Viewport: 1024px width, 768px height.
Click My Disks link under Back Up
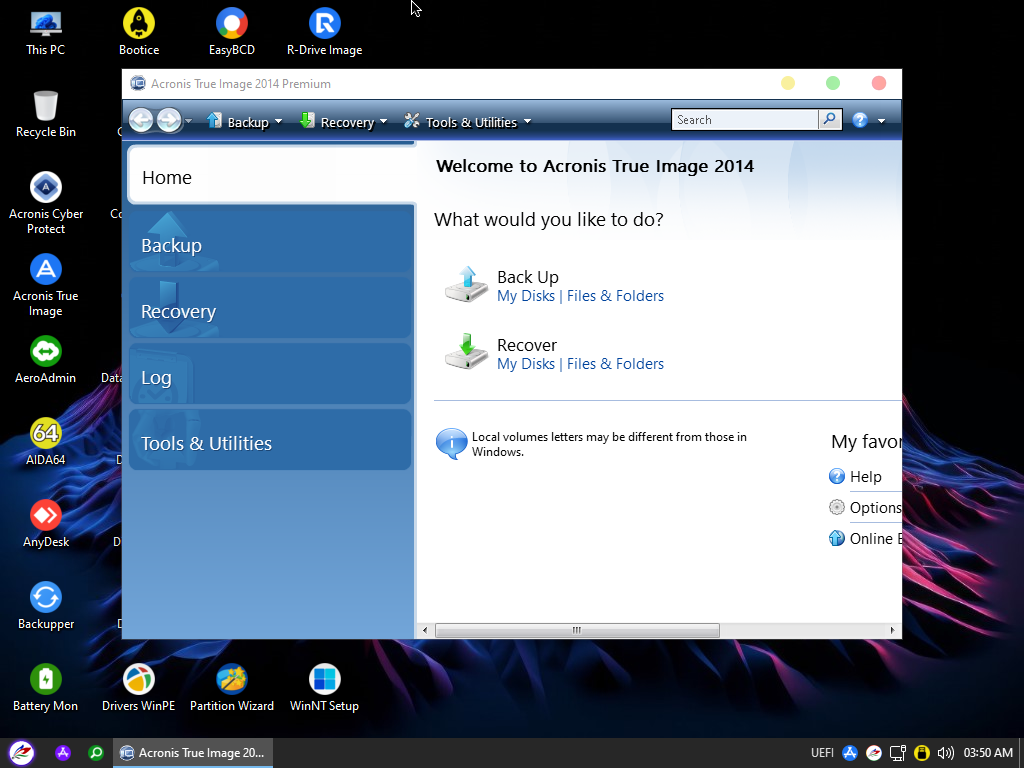click(x=526, y=296)
